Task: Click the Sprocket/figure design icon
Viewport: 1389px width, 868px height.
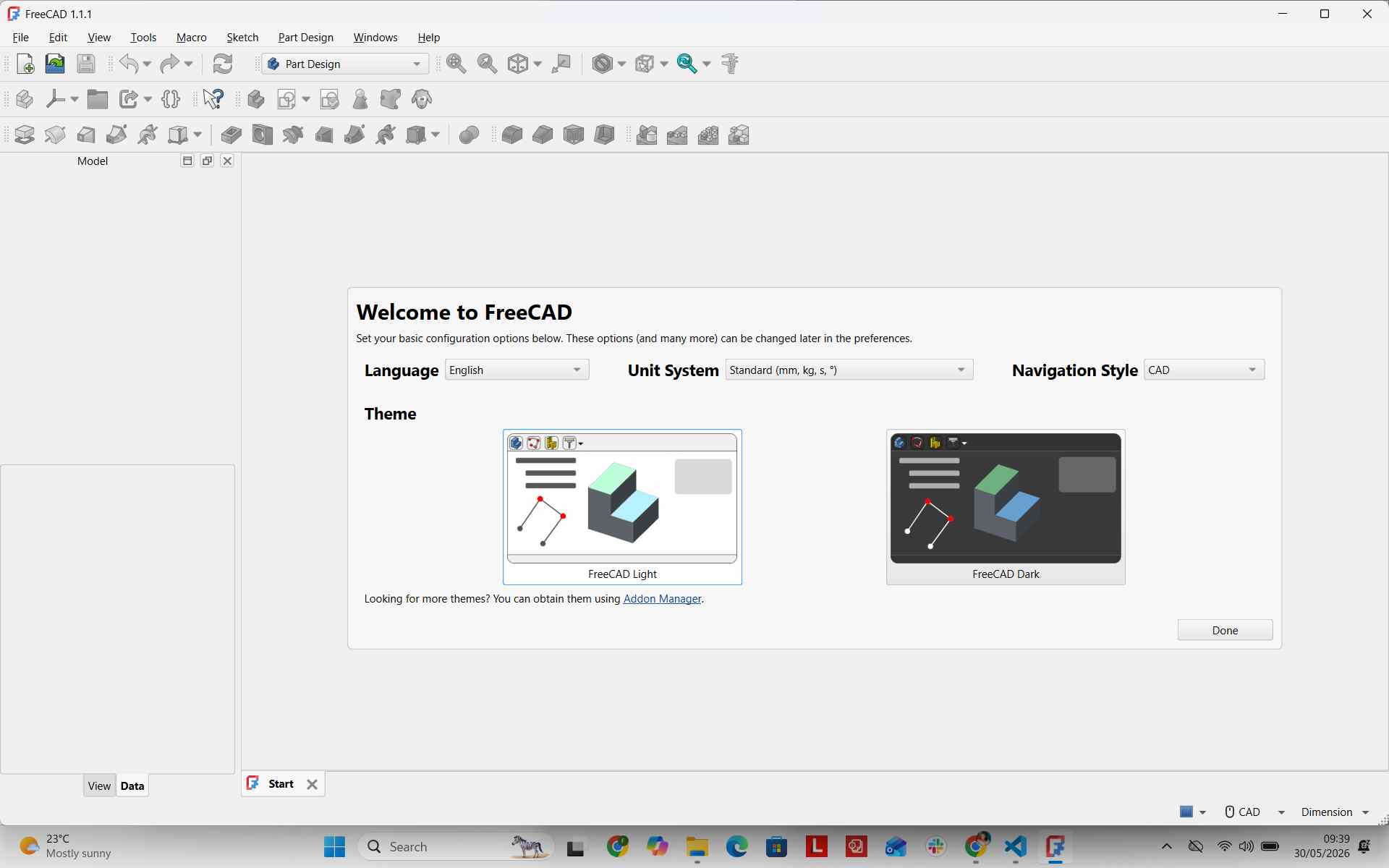Action: pos(360,99)
